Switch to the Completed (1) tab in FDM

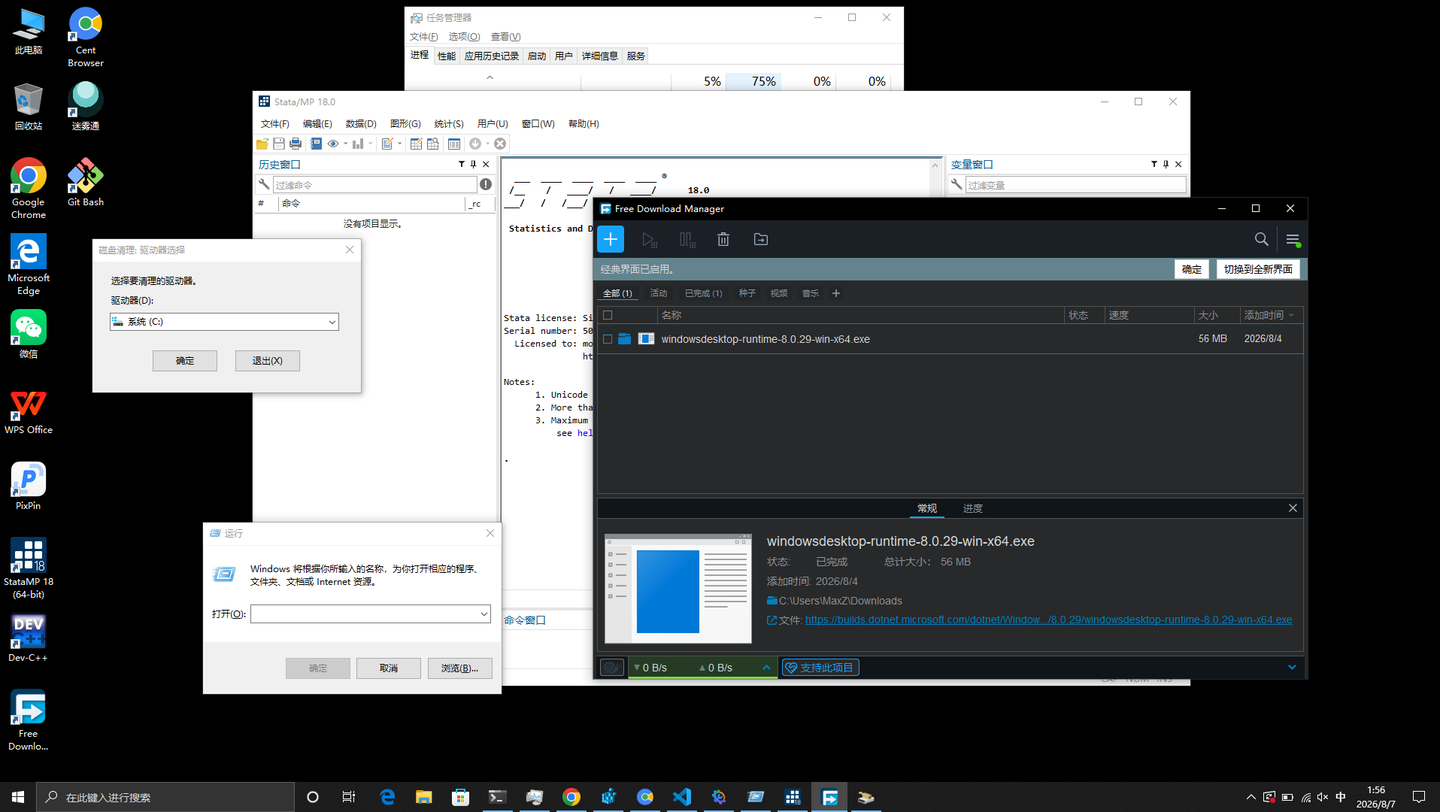pos(703,293)
